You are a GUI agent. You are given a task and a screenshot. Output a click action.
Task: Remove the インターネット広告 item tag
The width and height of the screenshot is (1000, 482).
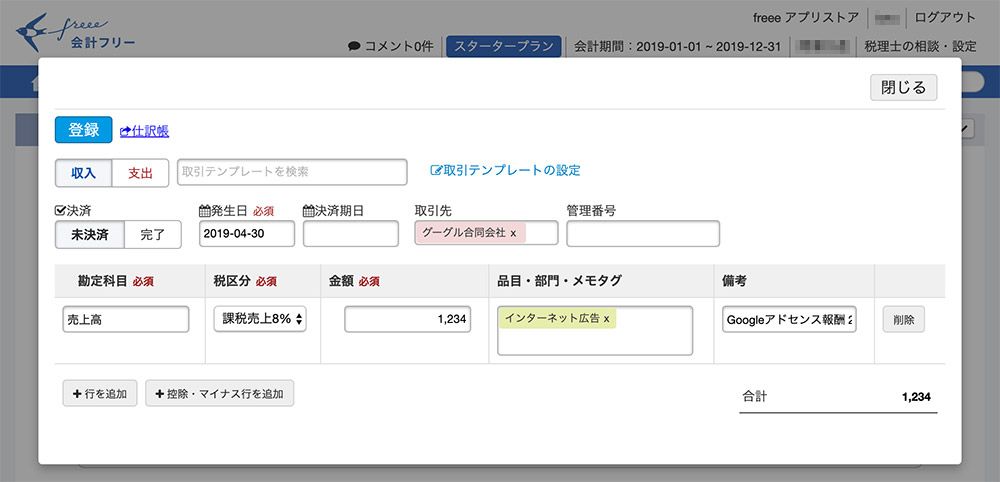click(607, 318)
